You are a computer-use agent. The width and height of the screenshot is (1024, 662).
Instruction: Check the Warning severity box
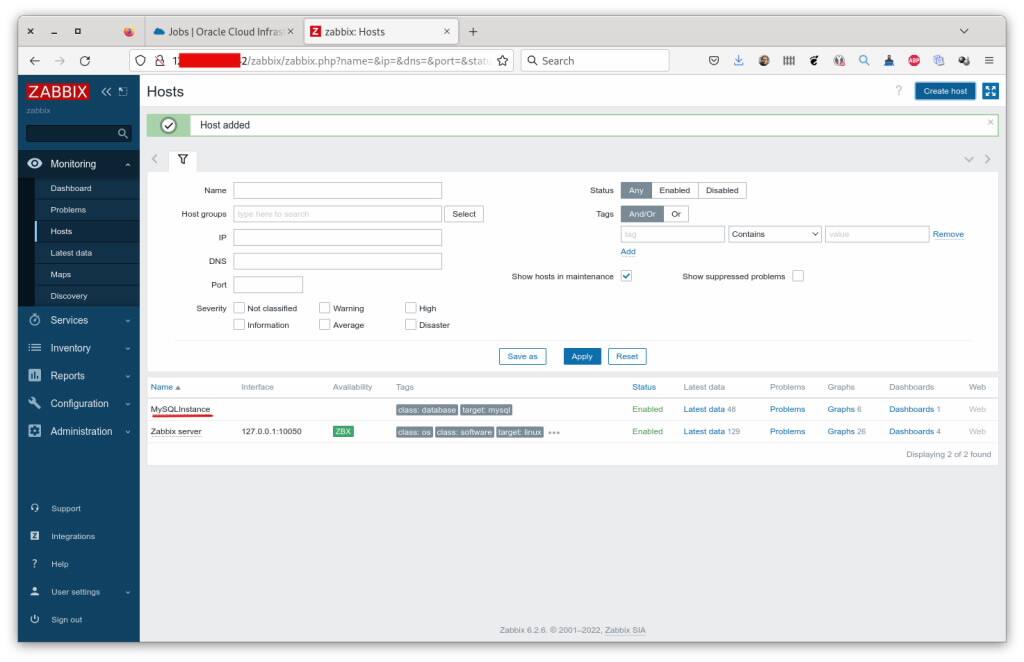click(325, 308)
